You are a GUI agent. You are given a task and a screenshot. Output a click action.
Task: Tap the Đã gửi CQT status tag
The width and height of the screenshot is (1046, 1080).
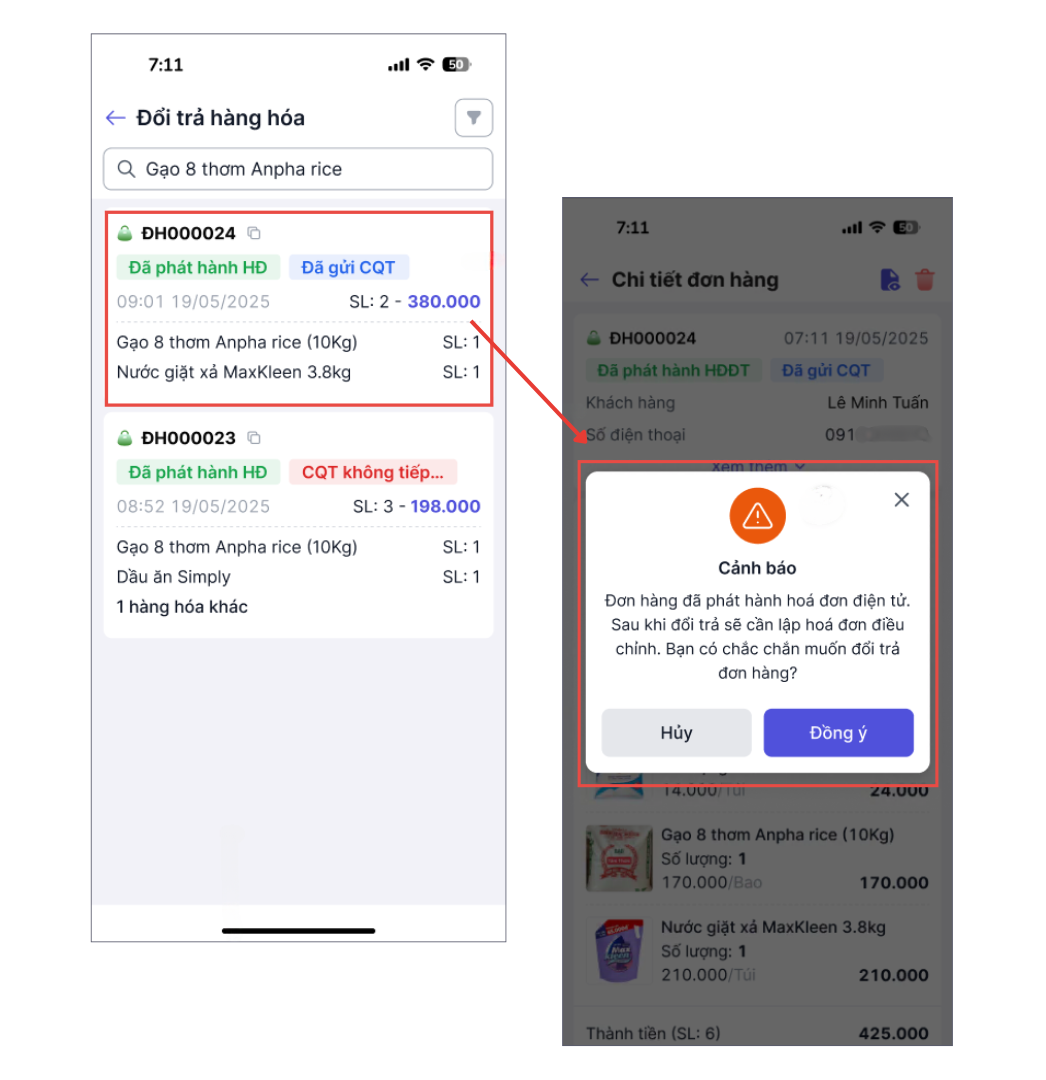348,267
